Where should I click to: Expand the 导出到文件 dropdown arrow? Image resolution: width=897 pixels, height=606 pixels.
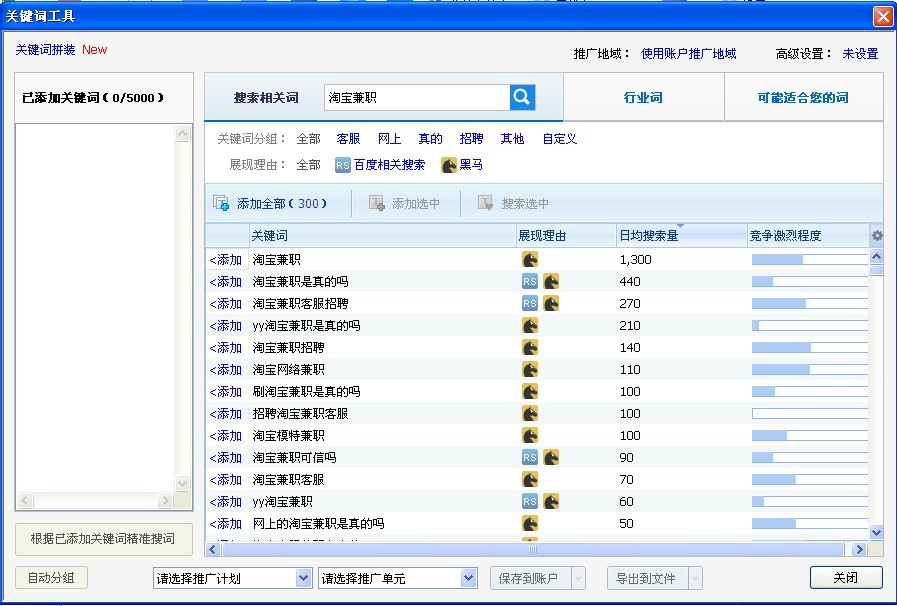click(x=695, y=578)
